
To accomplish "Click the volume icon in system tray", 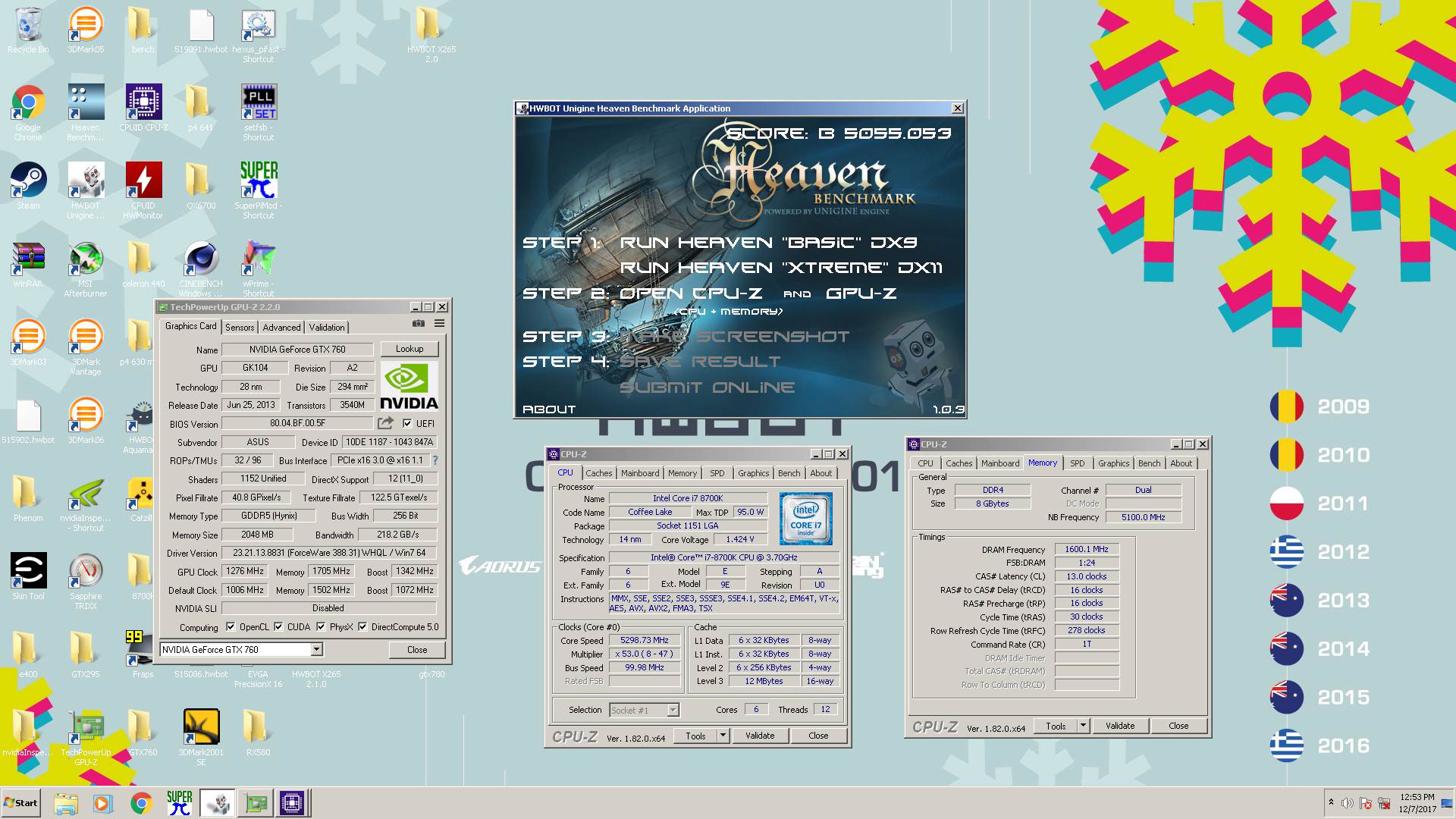I will click(1348, 803).
